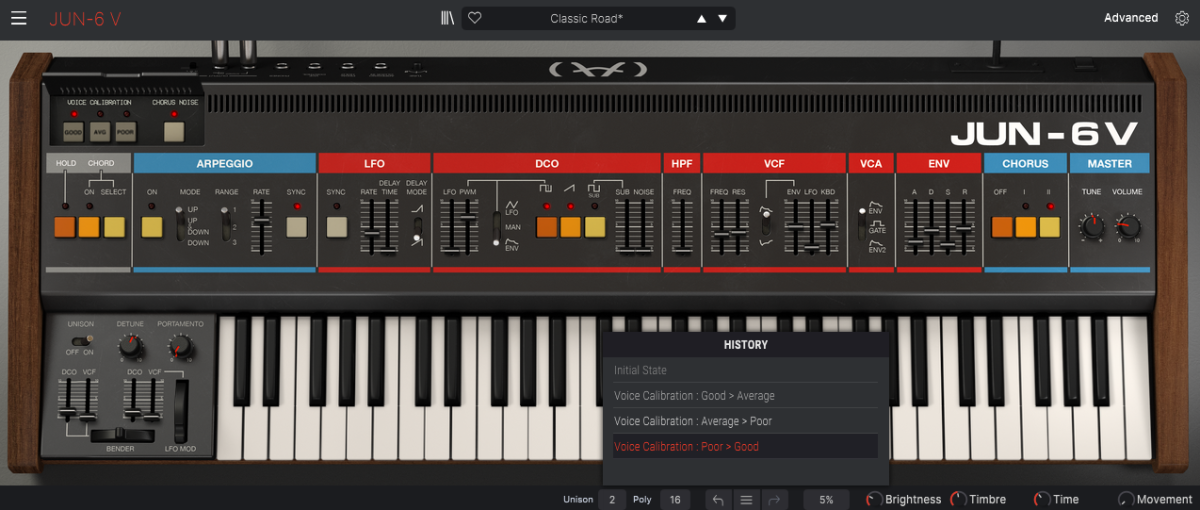Click the Arpeggio RANGE switch
Screen dimensions: 1200x510
[x=225, y=226]
